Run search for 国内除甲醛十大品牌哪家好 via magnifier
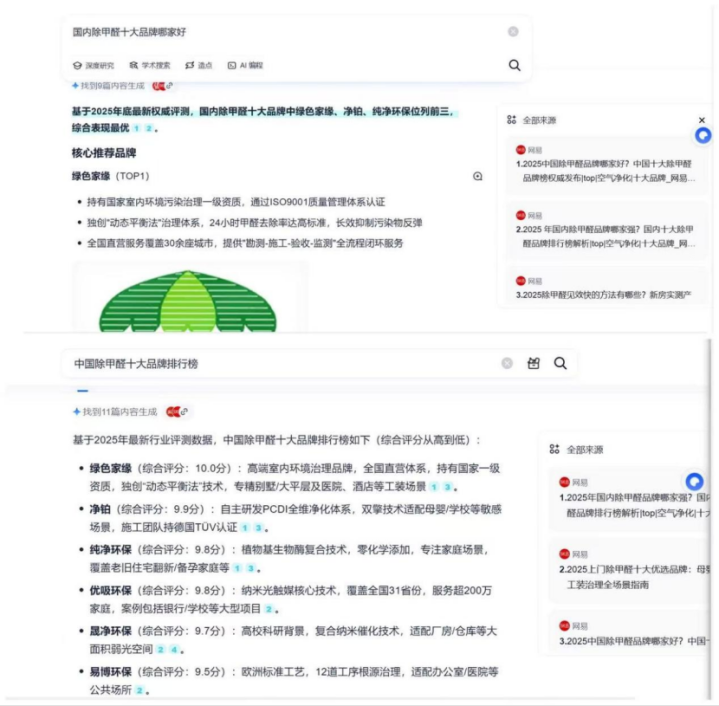Viewport: 719px width, 706px height. pyautogui.click(x=514, y=65)
